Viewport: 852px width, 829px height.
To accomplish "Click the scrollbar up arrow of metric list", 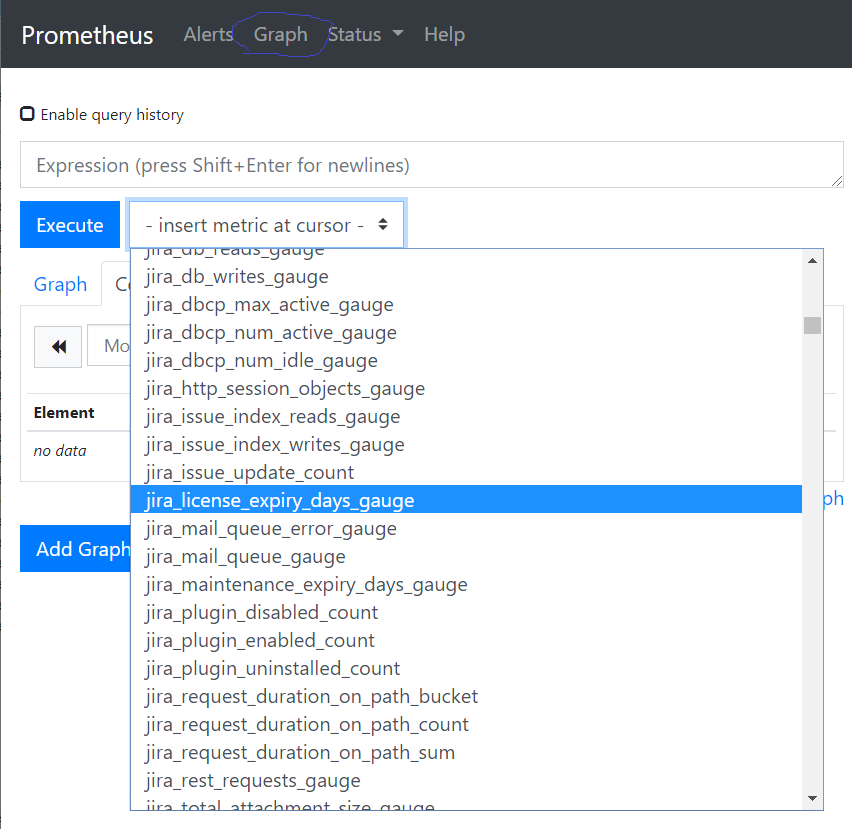I will [812, 259].
